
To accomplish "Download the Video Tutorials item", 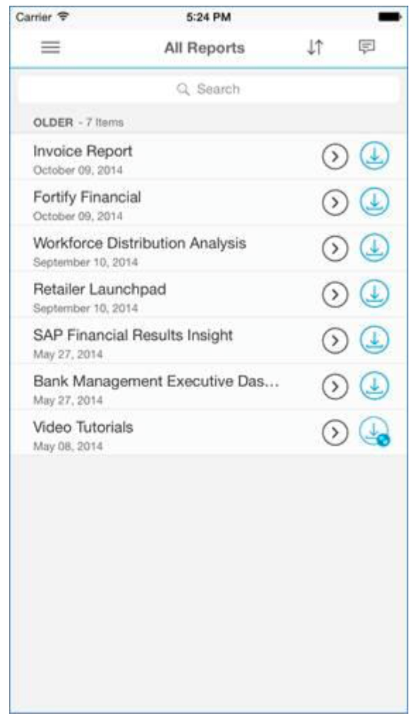I will [x=374, y=432].
